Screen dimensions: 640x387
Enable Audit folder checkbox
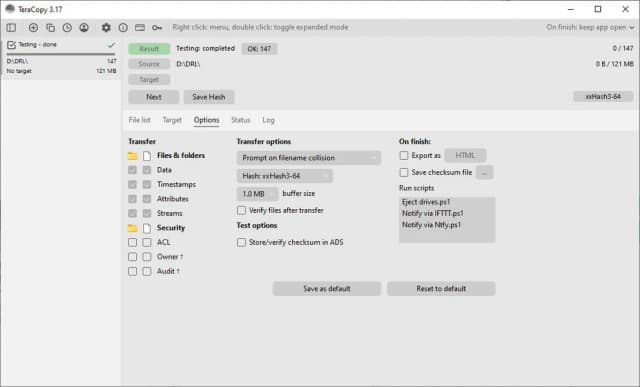[132, 271]
